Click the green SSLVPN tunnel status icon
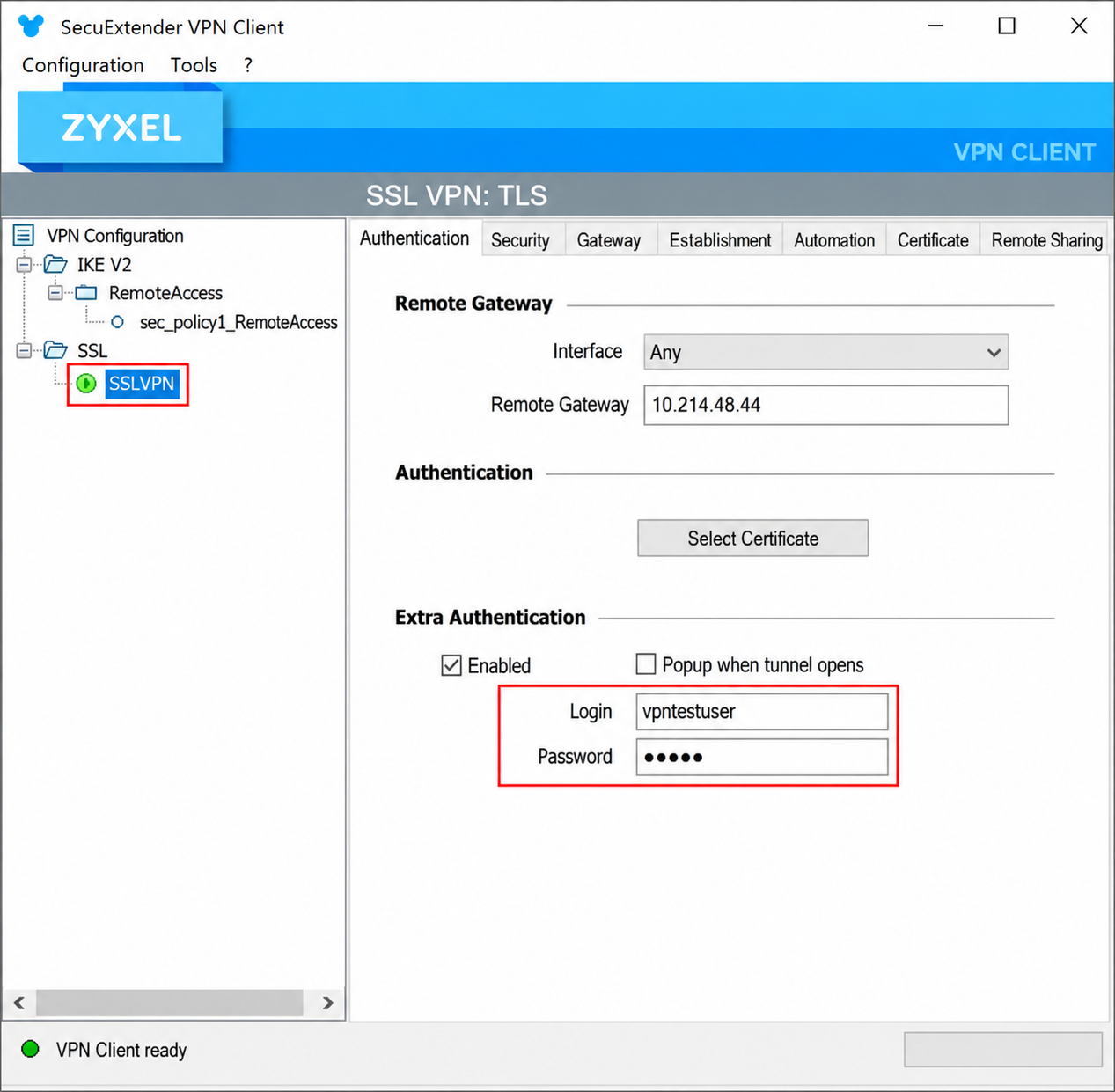1115x1092 pixels. point(86,384)
